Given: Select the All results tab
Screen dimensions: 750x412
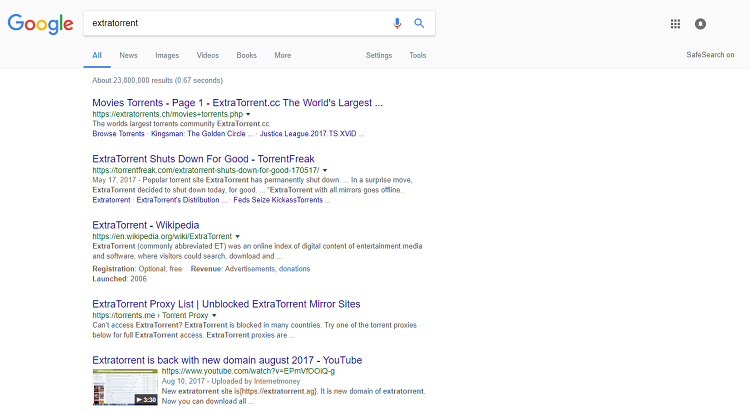Looking at the screenshot, I should (x=97, y=56).
